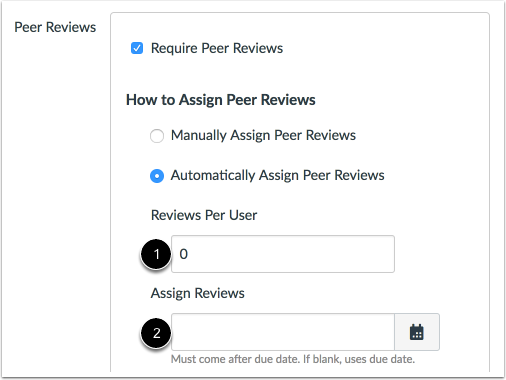Click the 'Must come after due date' hint text
The width and height of the screenshot is (506, 380).
pos(293,359)
